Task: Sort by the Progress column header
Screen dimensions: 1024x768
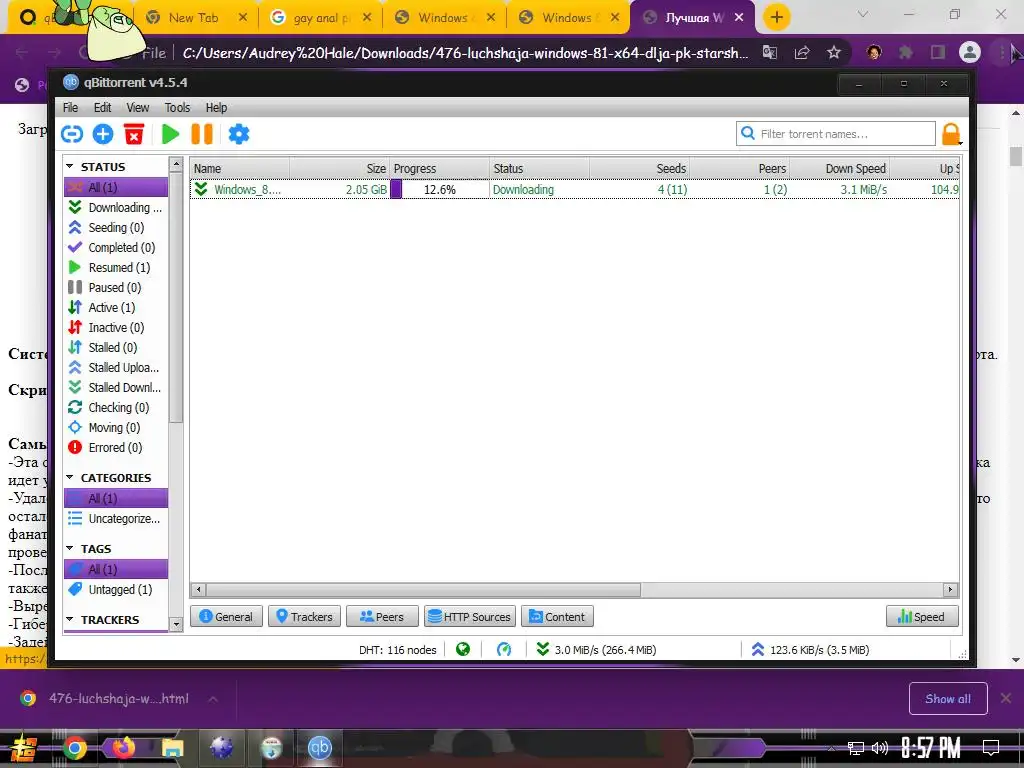Action: point(440,168)
